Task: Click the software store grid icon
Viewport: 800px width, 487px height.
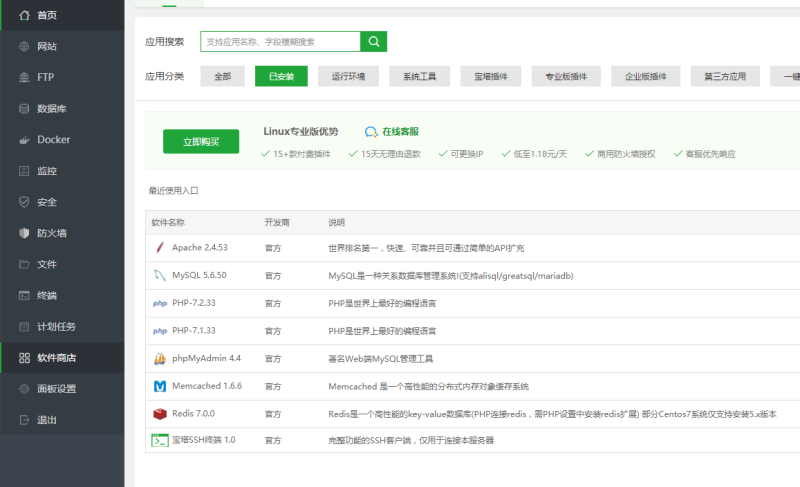Action: (24, 357)
